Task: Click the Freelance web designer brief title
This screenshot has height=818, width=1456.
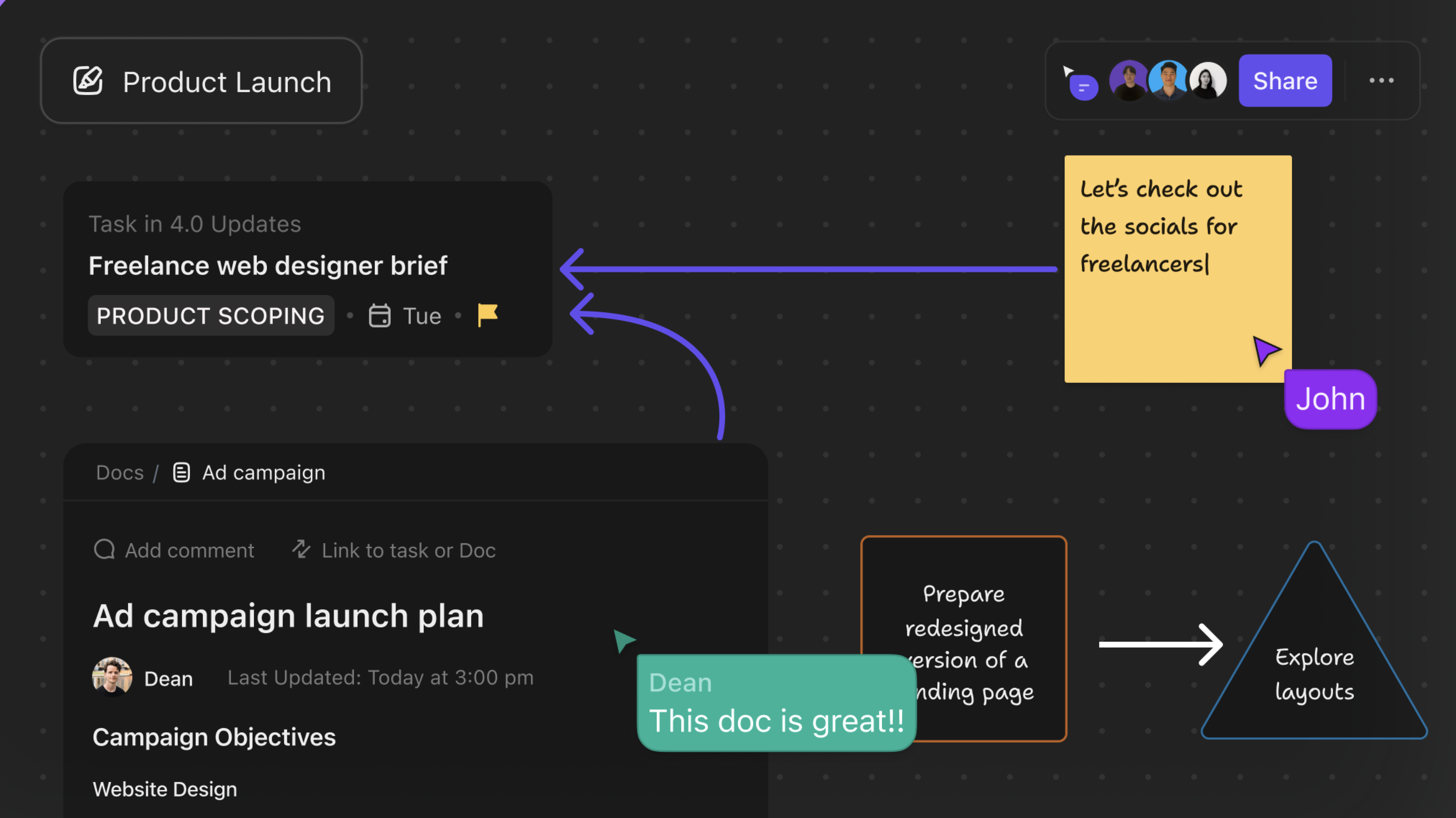Action: pyautogui.click(x=268, y=266)
